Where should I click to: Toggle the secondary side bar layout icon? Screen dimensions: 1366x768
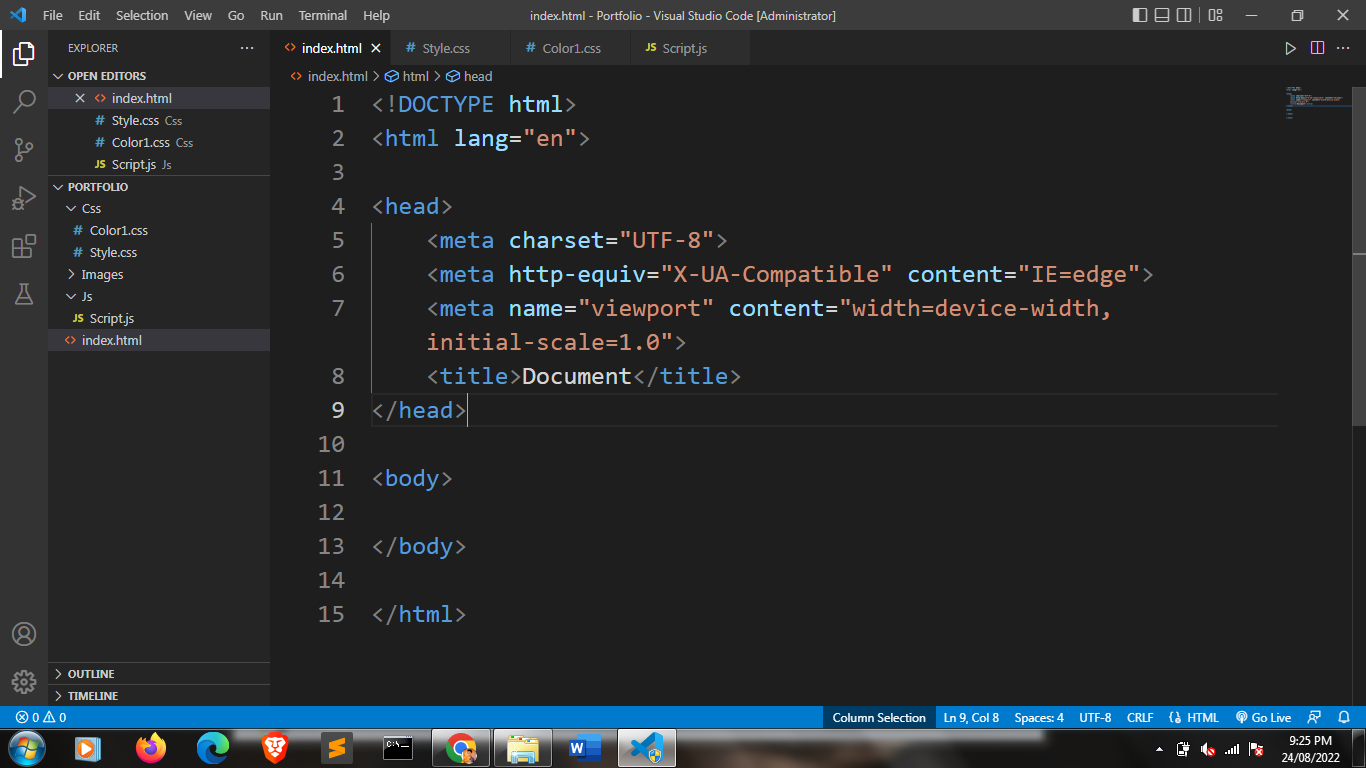(x=1184, y=15)
